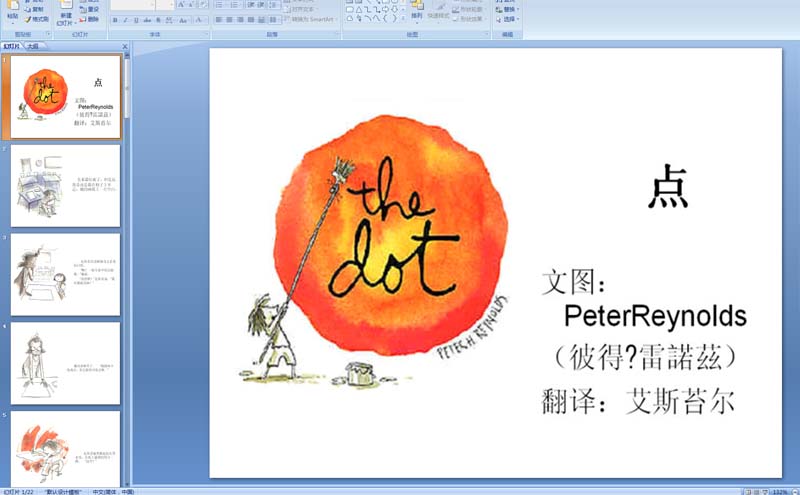The image size is (800, 495).
Task: Align text left in paragraph group
Action: point(218,20)
